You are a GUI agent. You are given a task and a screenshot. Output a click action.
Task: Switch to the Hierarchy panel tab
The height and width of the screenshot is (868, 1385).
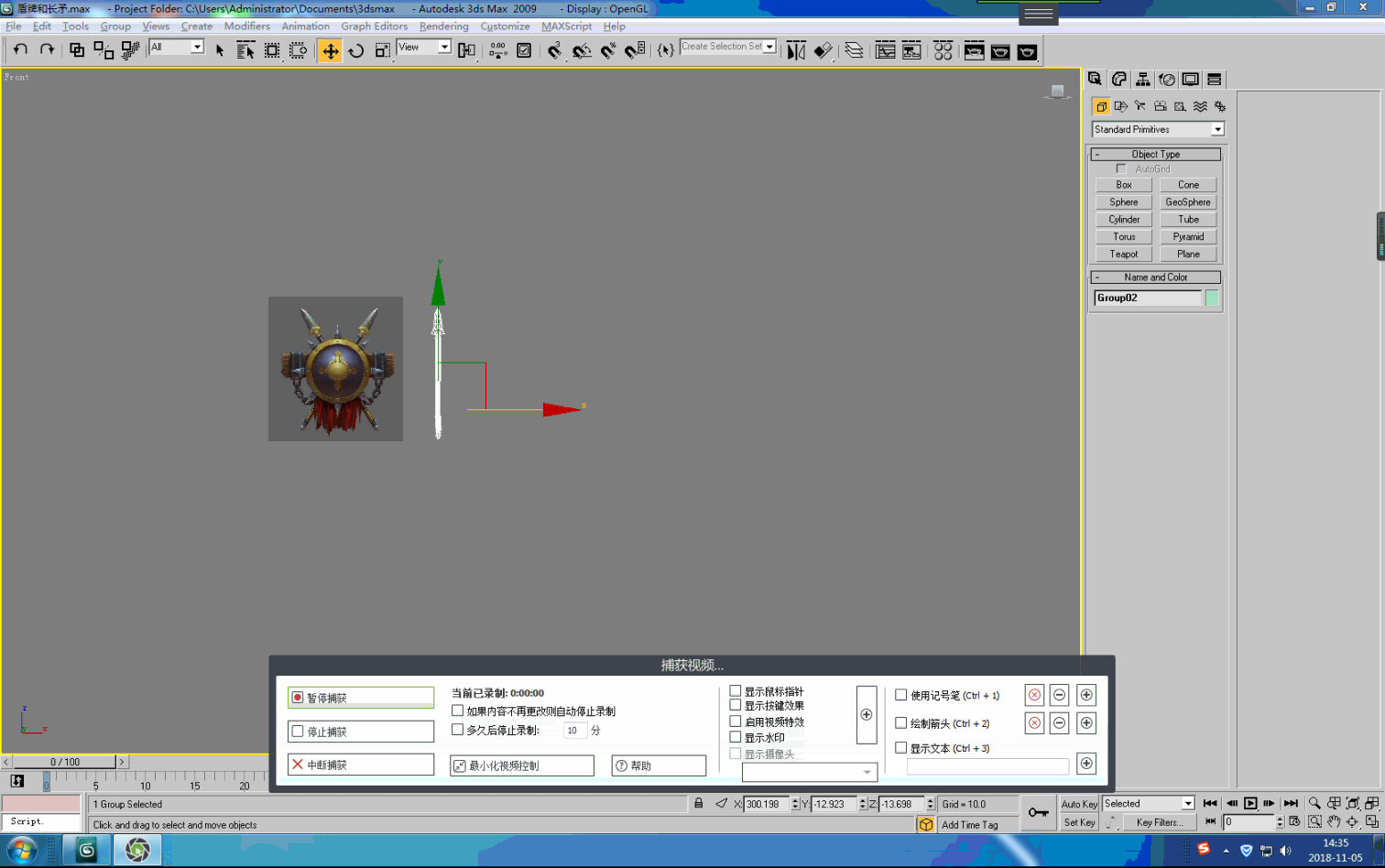coord(1142,80)
